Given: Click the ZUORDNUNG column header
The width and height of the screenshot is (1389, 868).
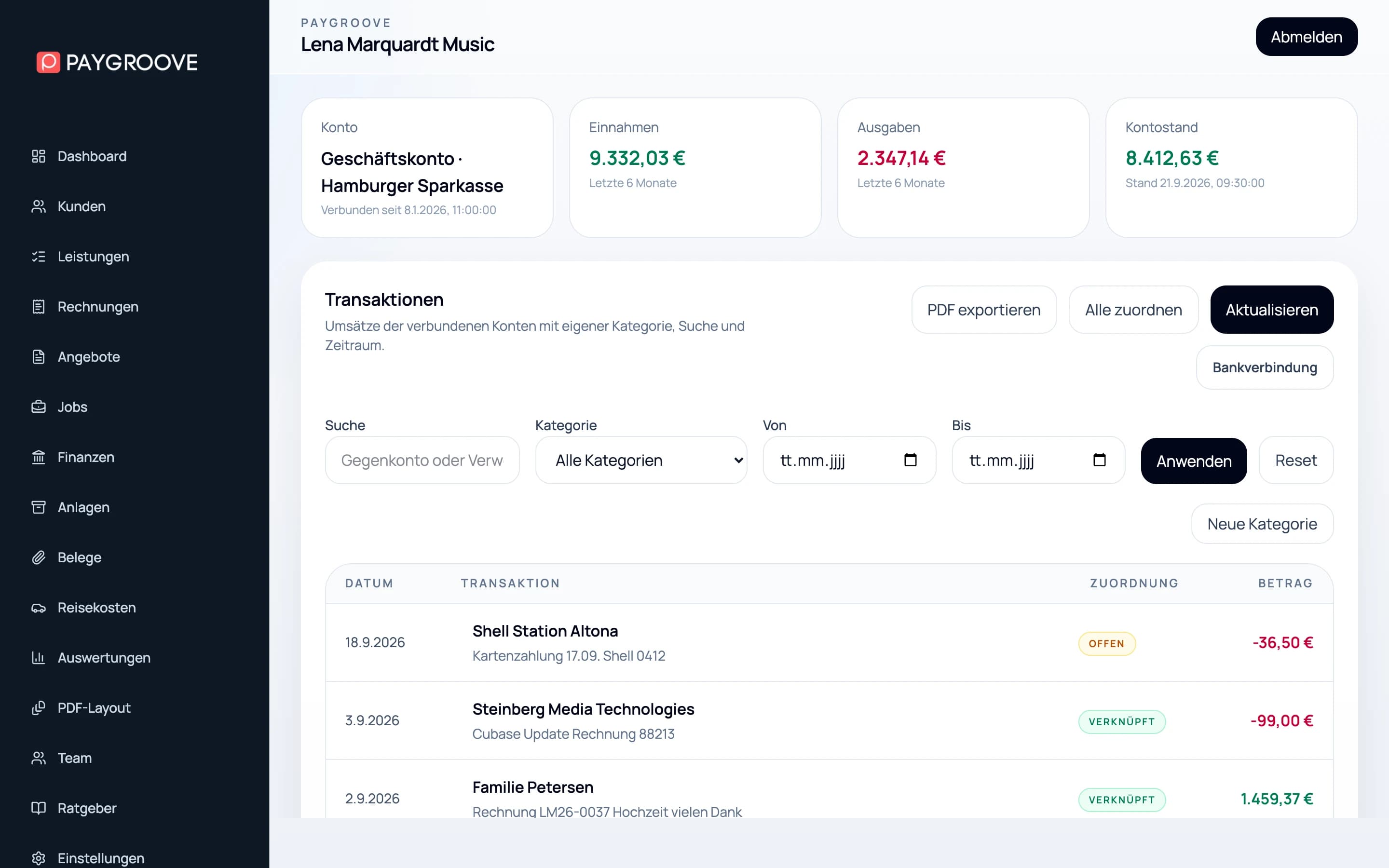Looking at the screenshot, I should (1134, 583).
